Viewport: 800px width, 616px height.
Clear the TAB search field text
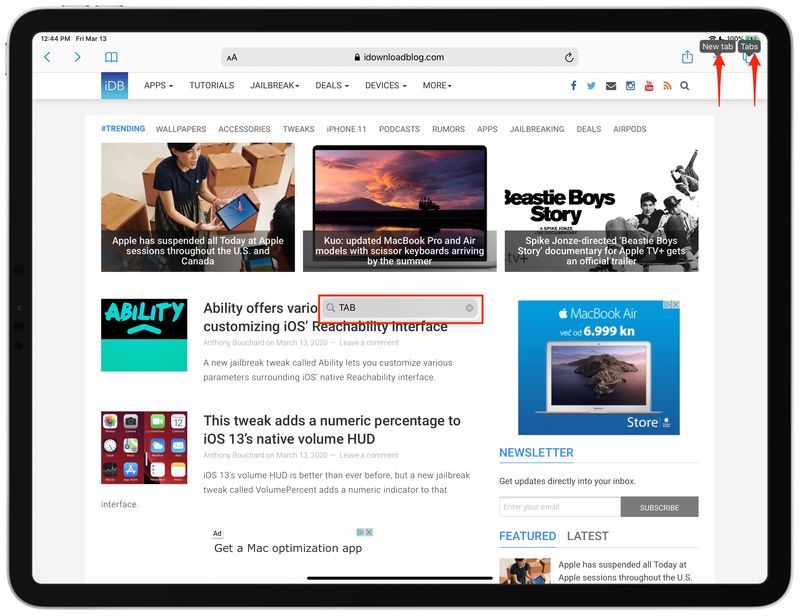[469, 308]
